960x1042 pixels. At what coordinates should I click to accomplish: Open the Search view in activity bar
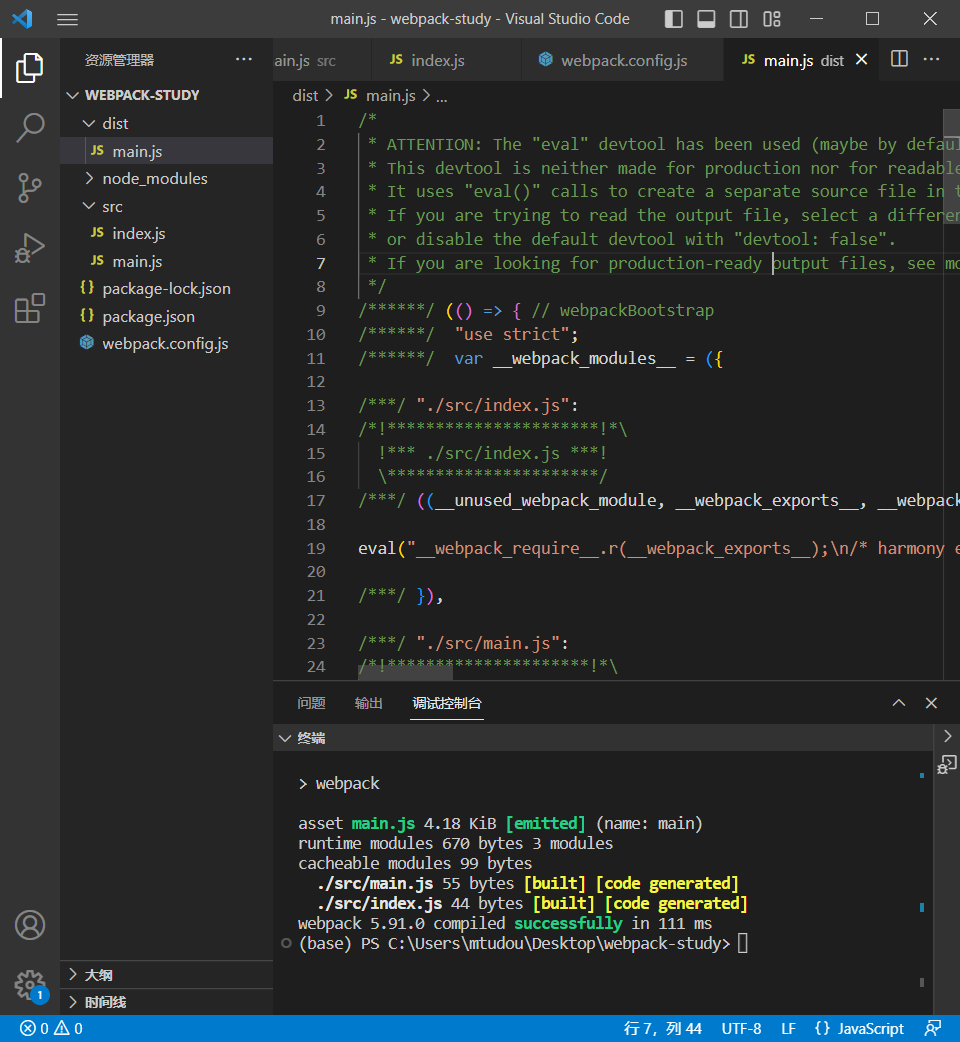pos(30,127)
